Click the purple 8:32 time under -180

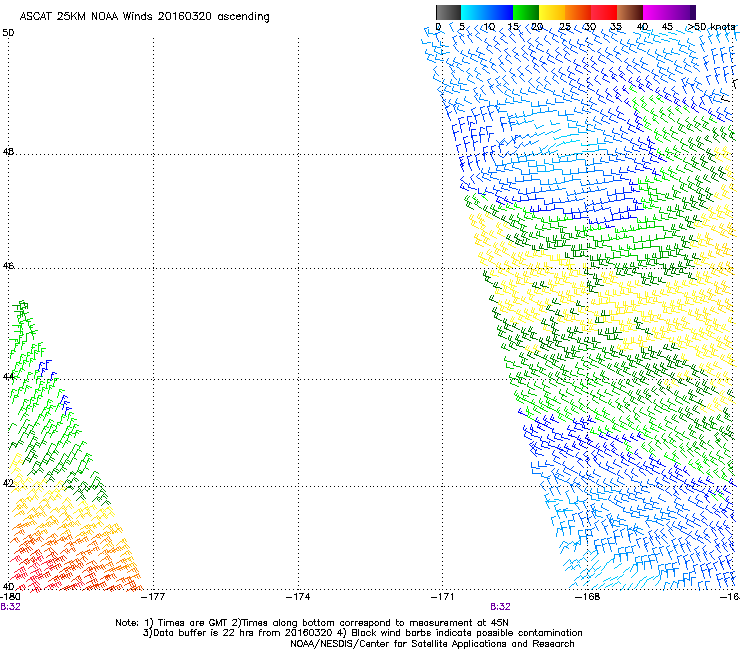(10, 607)
